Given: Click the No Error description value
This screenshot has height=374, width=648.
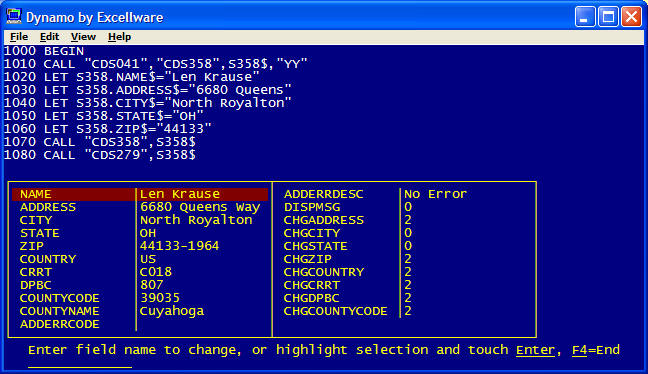Looking at the screenshot, I should point(436,194).
